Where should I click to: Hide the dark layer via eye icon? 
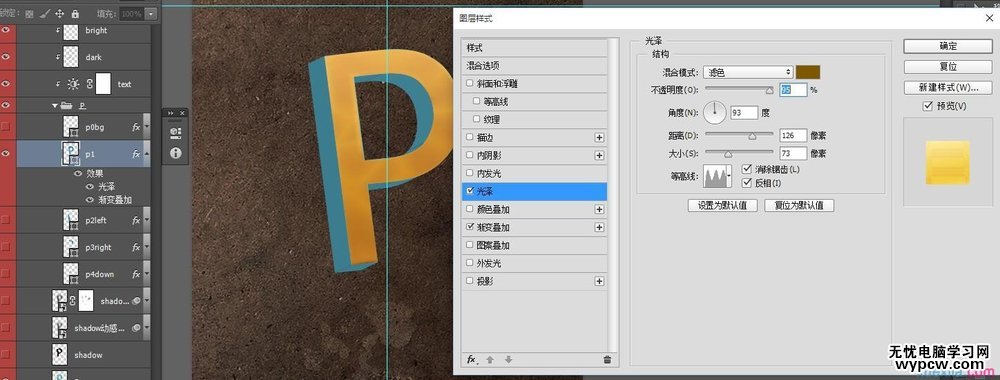coord(7,57)
